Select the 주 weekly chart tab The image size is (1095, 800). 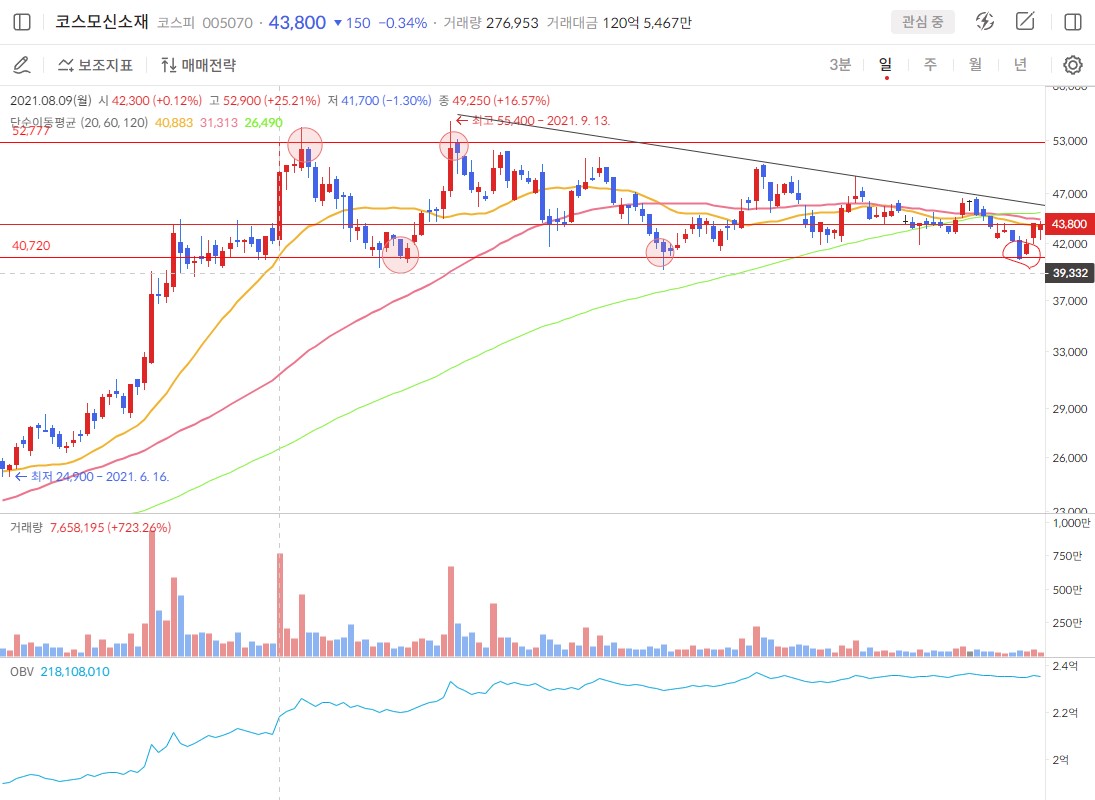pos(930,65)
